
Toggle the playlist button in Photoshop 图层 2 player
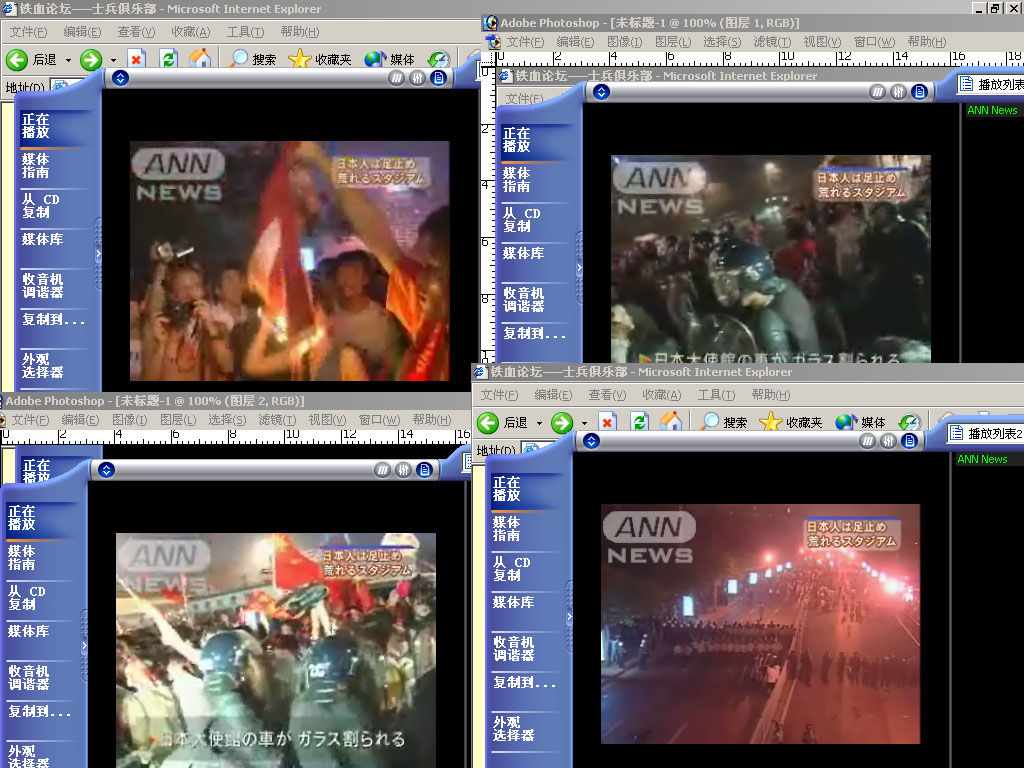(x=424, y=470)
